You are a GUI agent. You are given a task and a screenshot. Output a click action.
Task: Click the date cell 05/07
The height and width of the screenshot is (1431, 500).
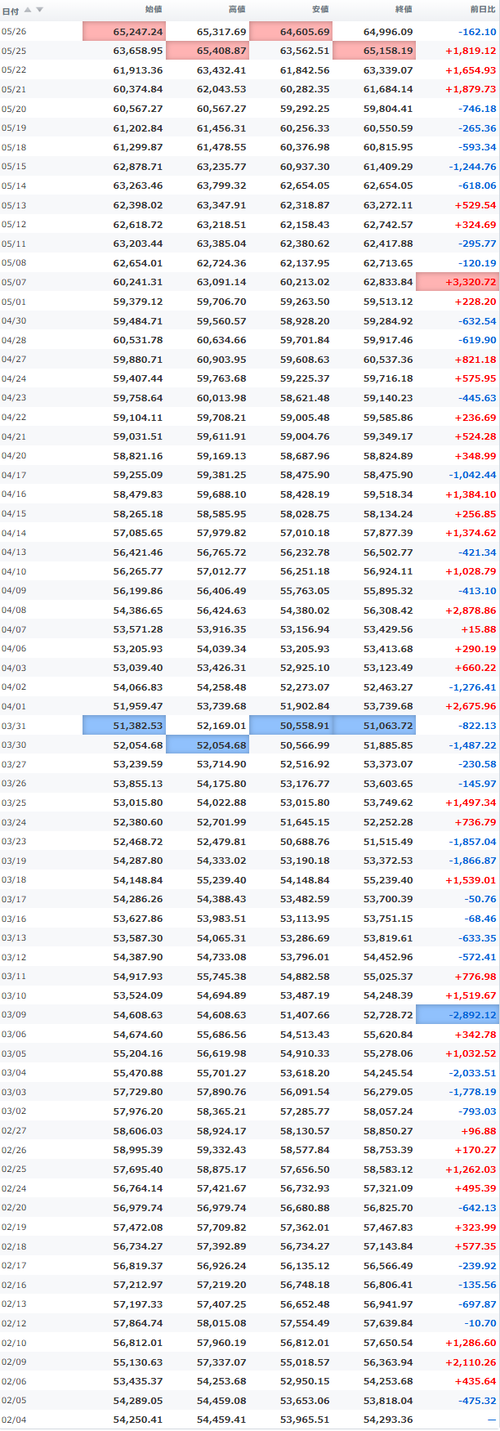(x=14, y=282)
